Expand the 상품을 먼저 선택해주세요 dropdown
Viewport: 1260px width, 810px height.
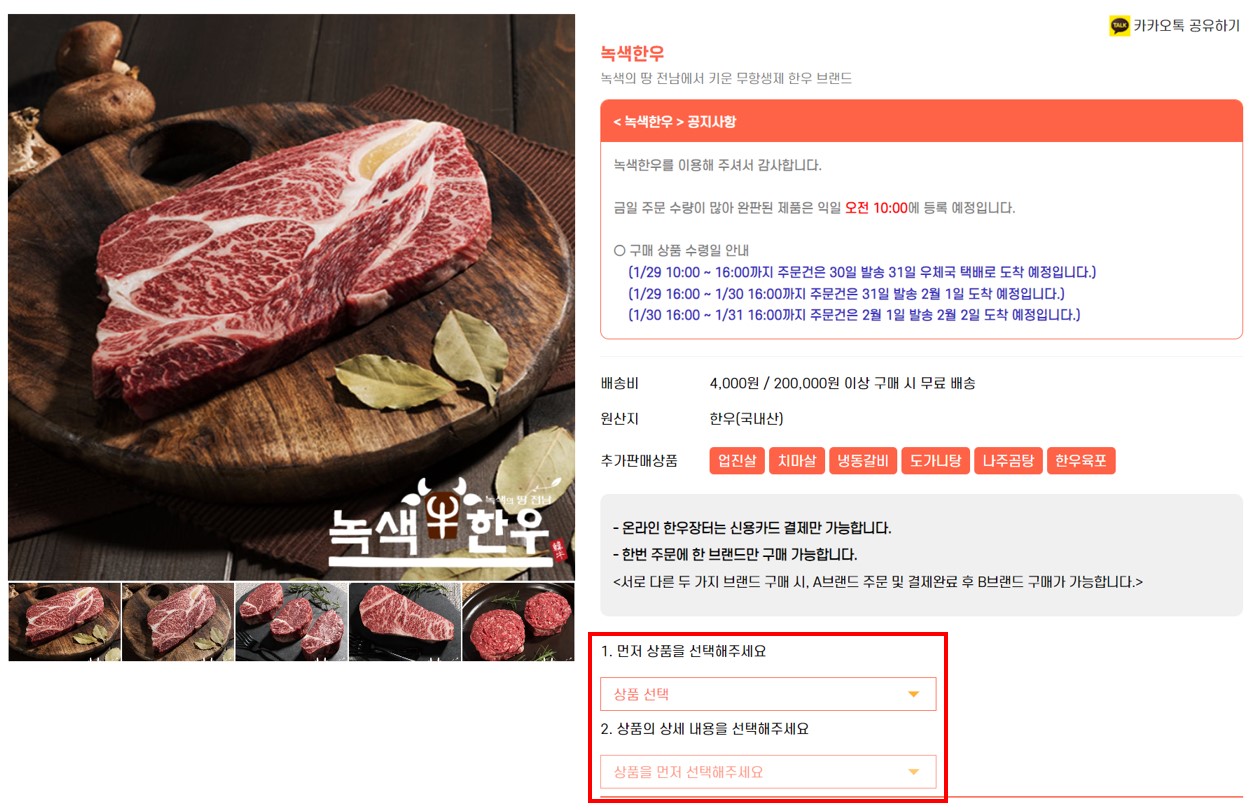click(x=768, y=772)
